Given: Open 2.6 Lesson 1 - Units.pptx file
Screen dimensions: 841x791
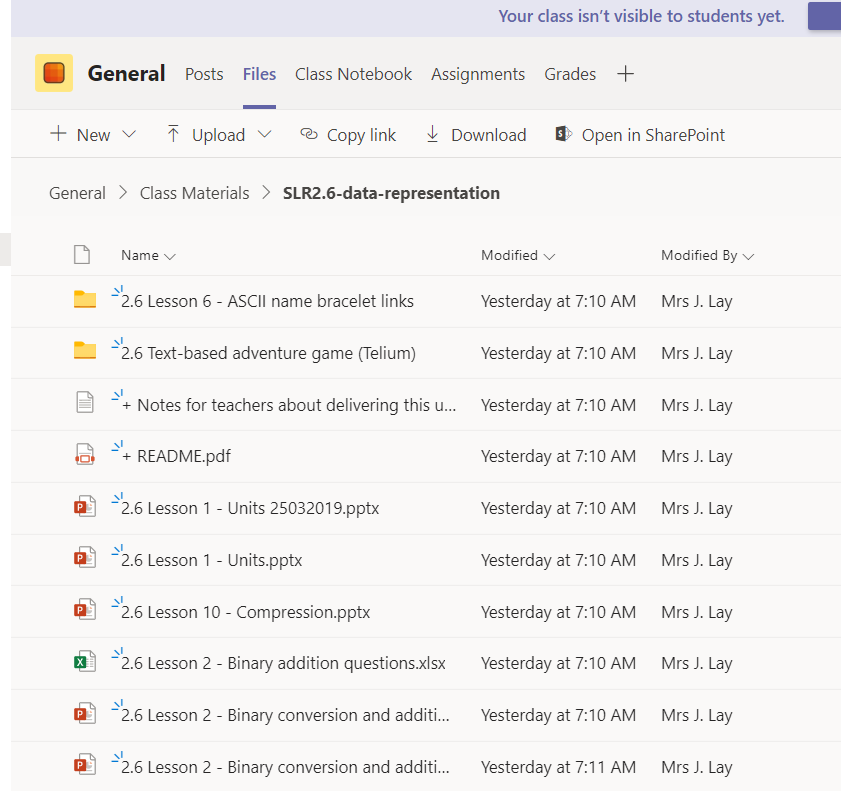Looking at the screenshot, I should [211, 560].
